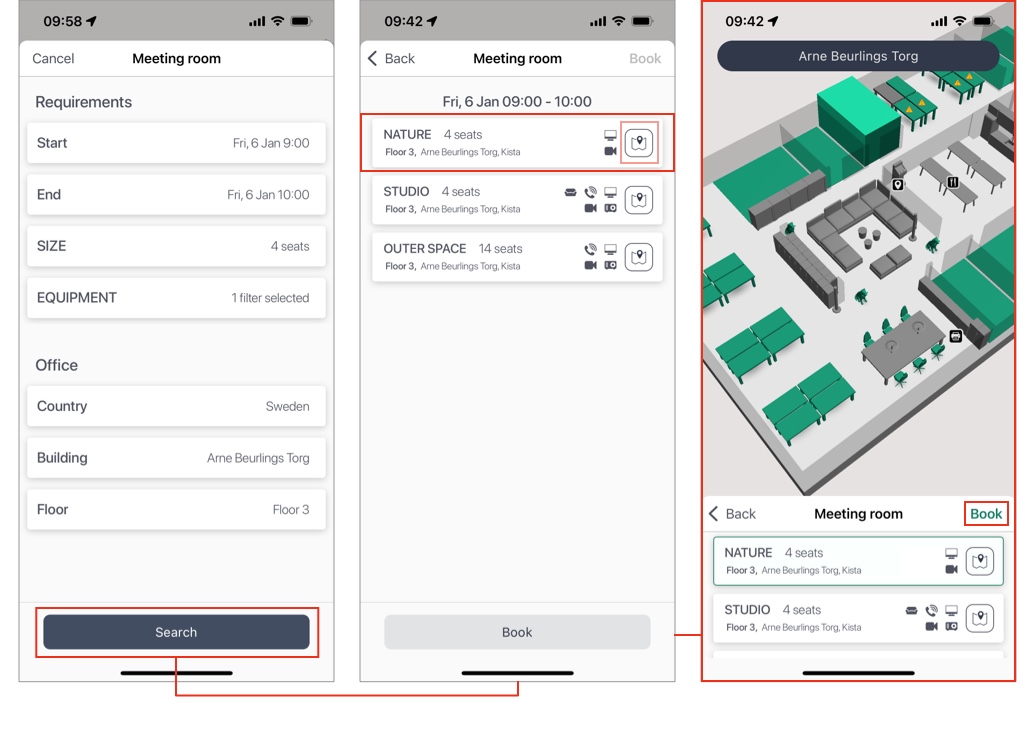Open the Floor selector showing Floor 3
The width and height of the screenshot is (1034, 745).
click(176, 509)
